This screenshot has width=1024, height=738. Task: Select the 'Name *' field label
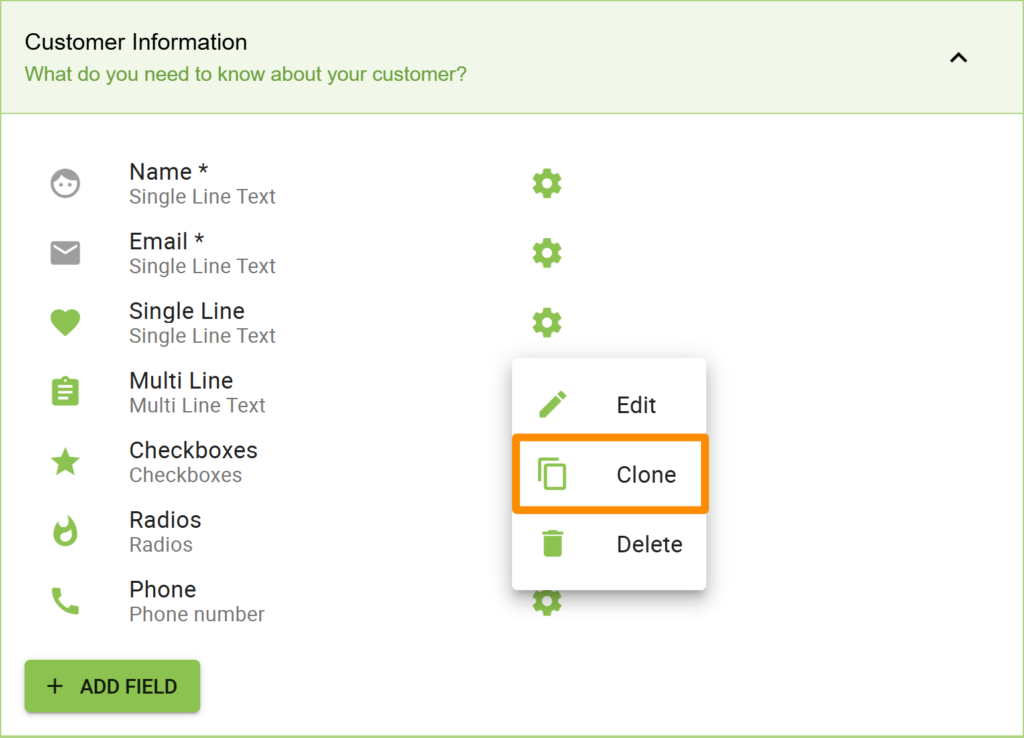[x=168, y=172]
